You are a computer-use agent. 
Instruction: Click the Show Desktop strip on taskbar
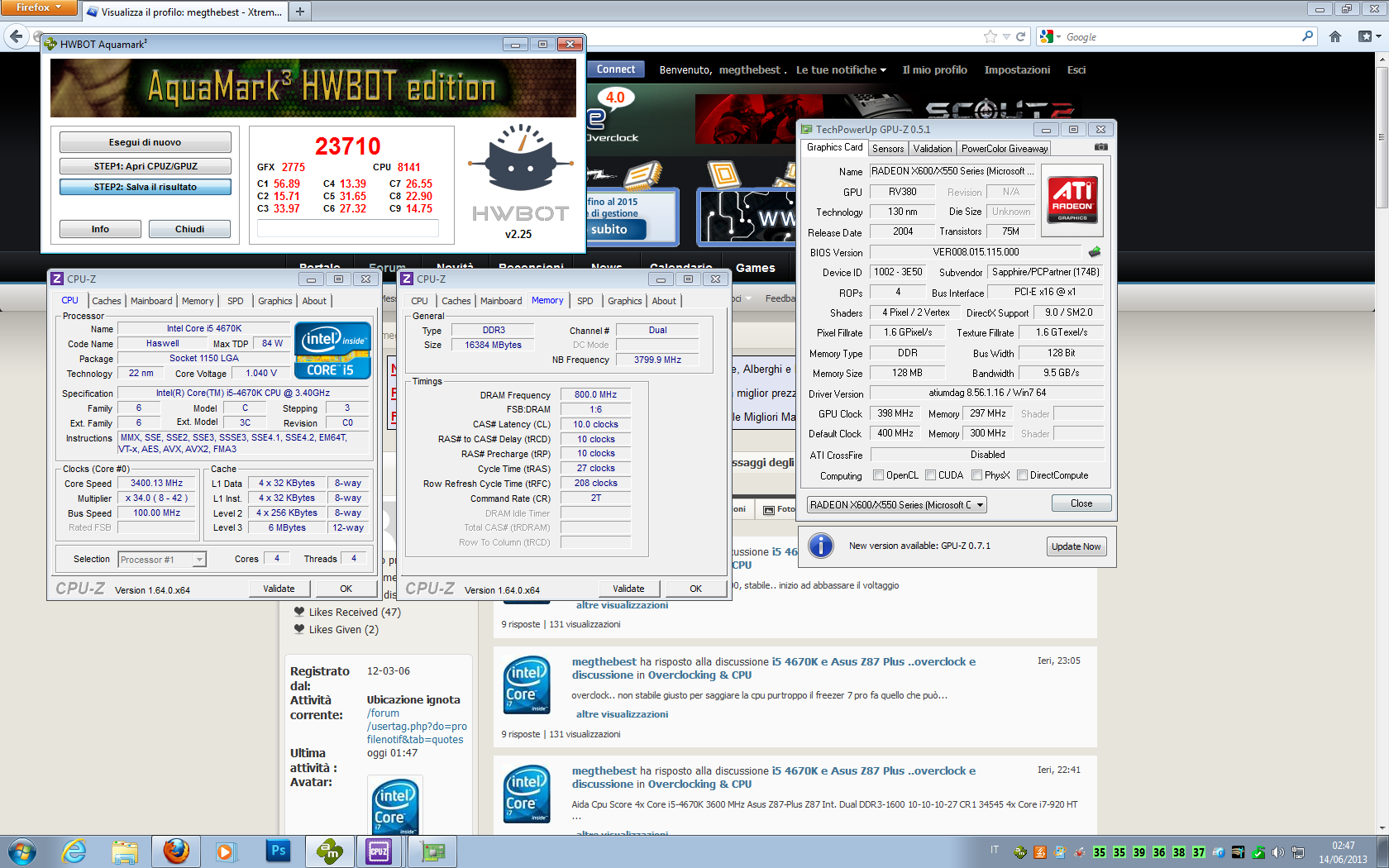[x=1384, y=851]
